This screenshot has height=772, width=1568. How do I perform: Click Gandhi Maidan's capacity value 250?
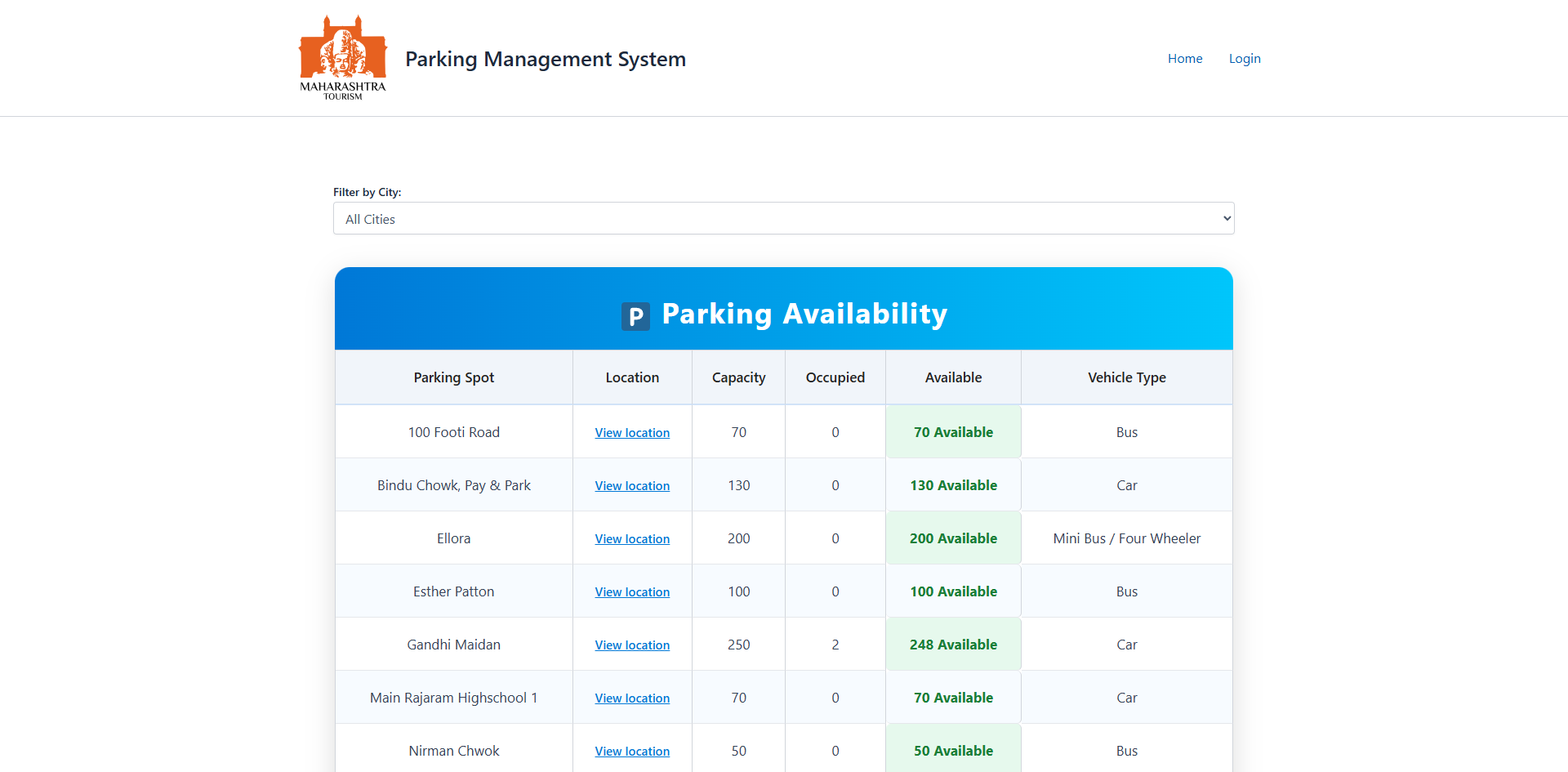coord(739,645)
